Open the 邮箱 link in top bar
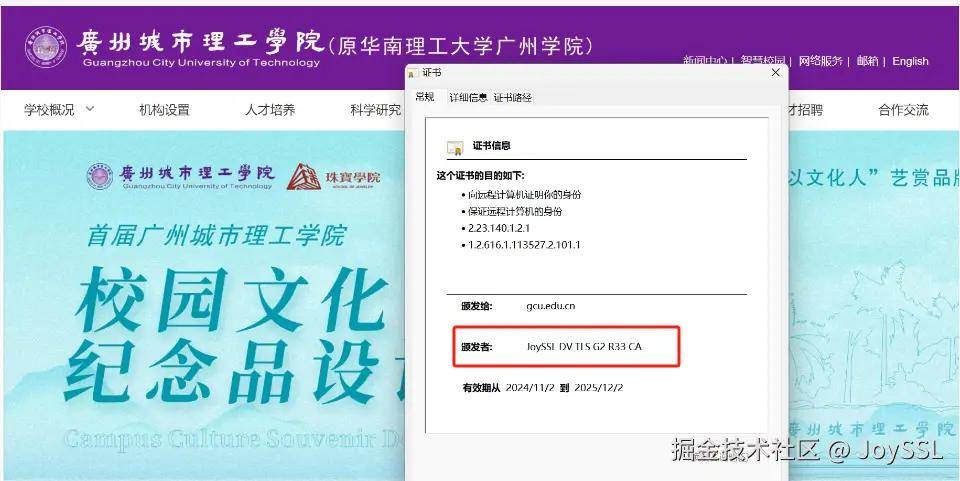This screenshot has width=960, height=481. (x=868, y=61)
